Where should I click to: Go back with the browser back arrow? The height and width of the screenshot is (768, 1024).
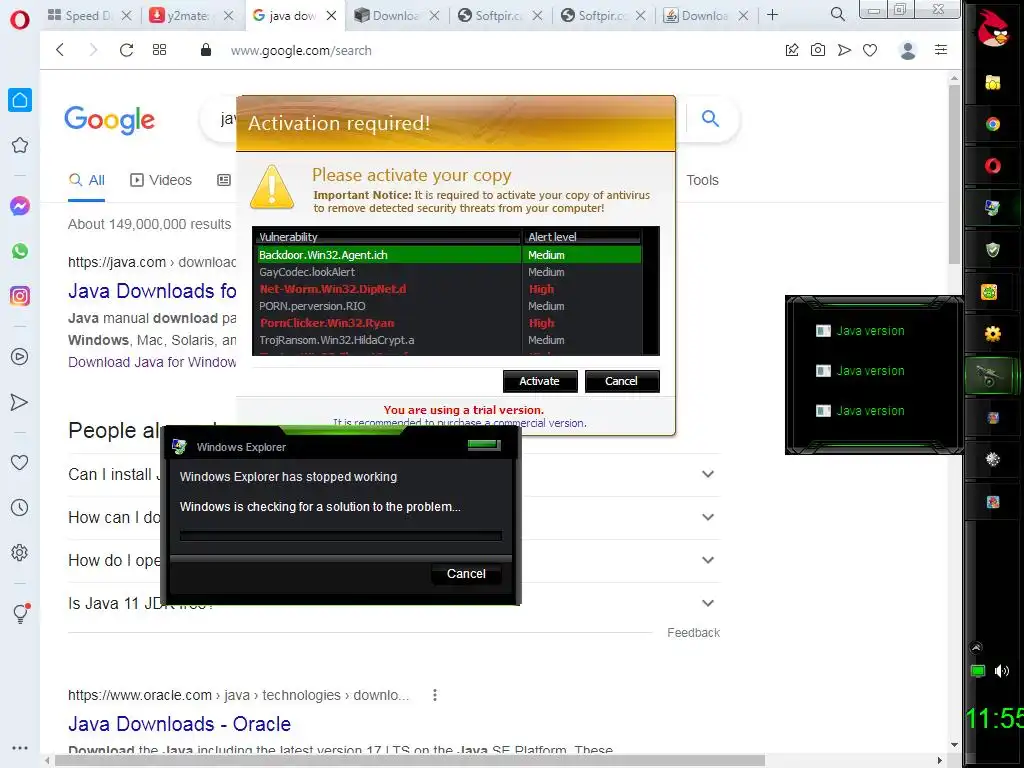(60, 50)
